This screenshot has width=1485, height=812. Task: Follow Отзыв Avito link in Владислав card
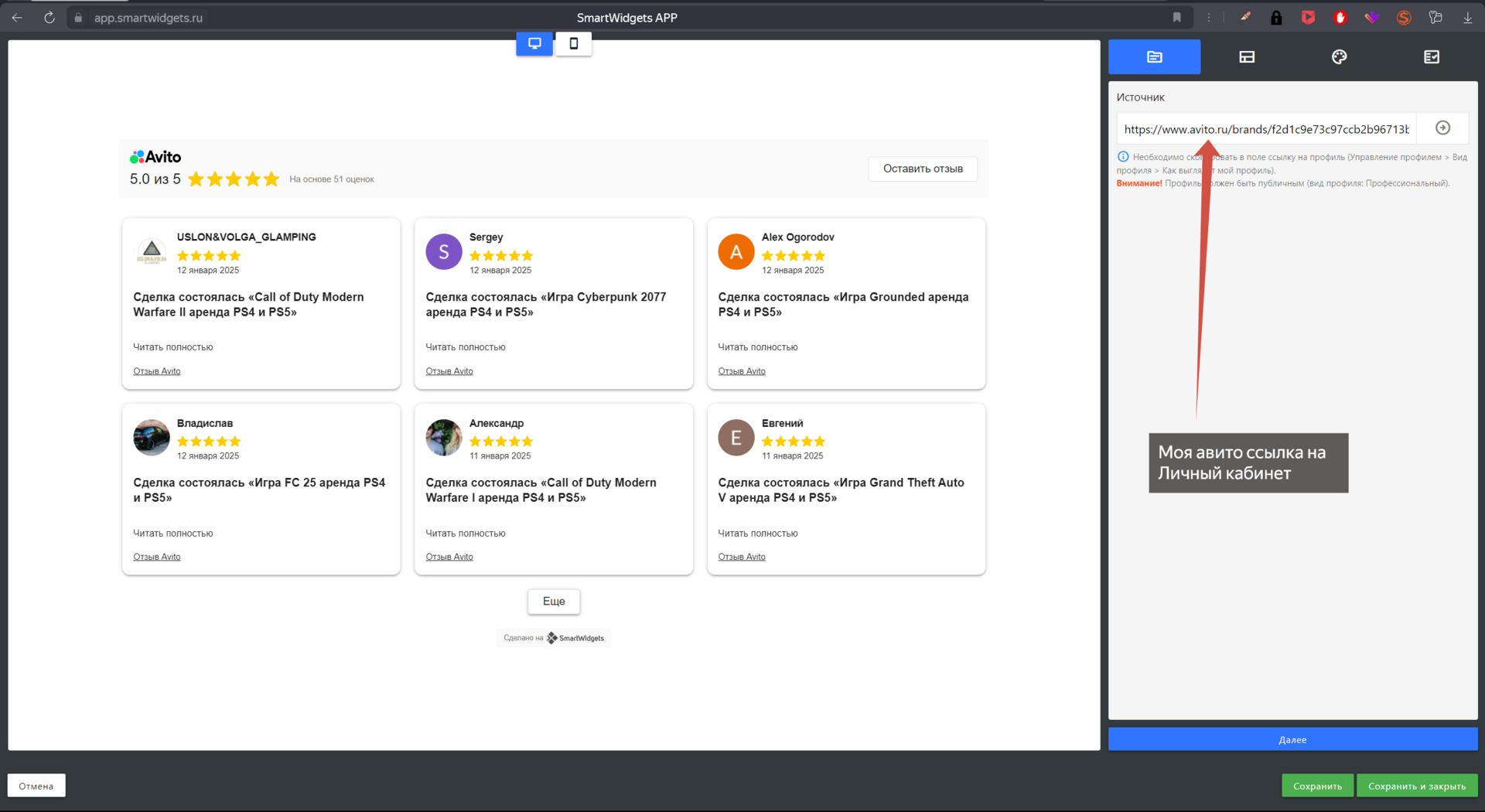click(x=157, y=557)
